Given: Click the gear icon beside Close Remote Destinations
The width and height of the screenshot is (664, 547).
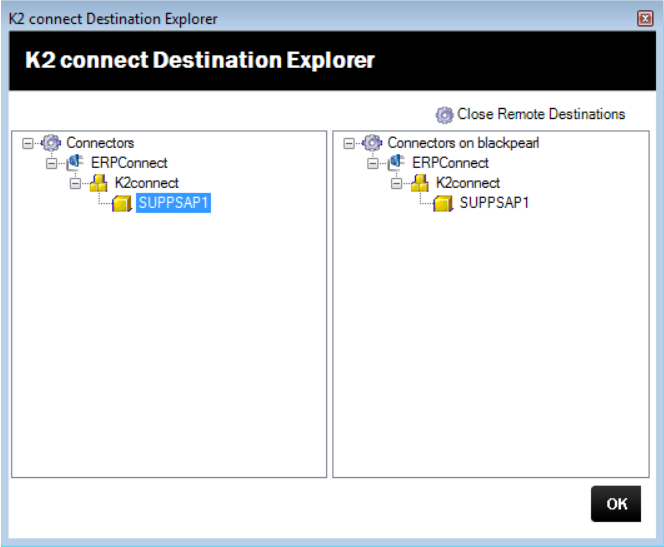Looking at the screenshot, I should pos(444,115).
